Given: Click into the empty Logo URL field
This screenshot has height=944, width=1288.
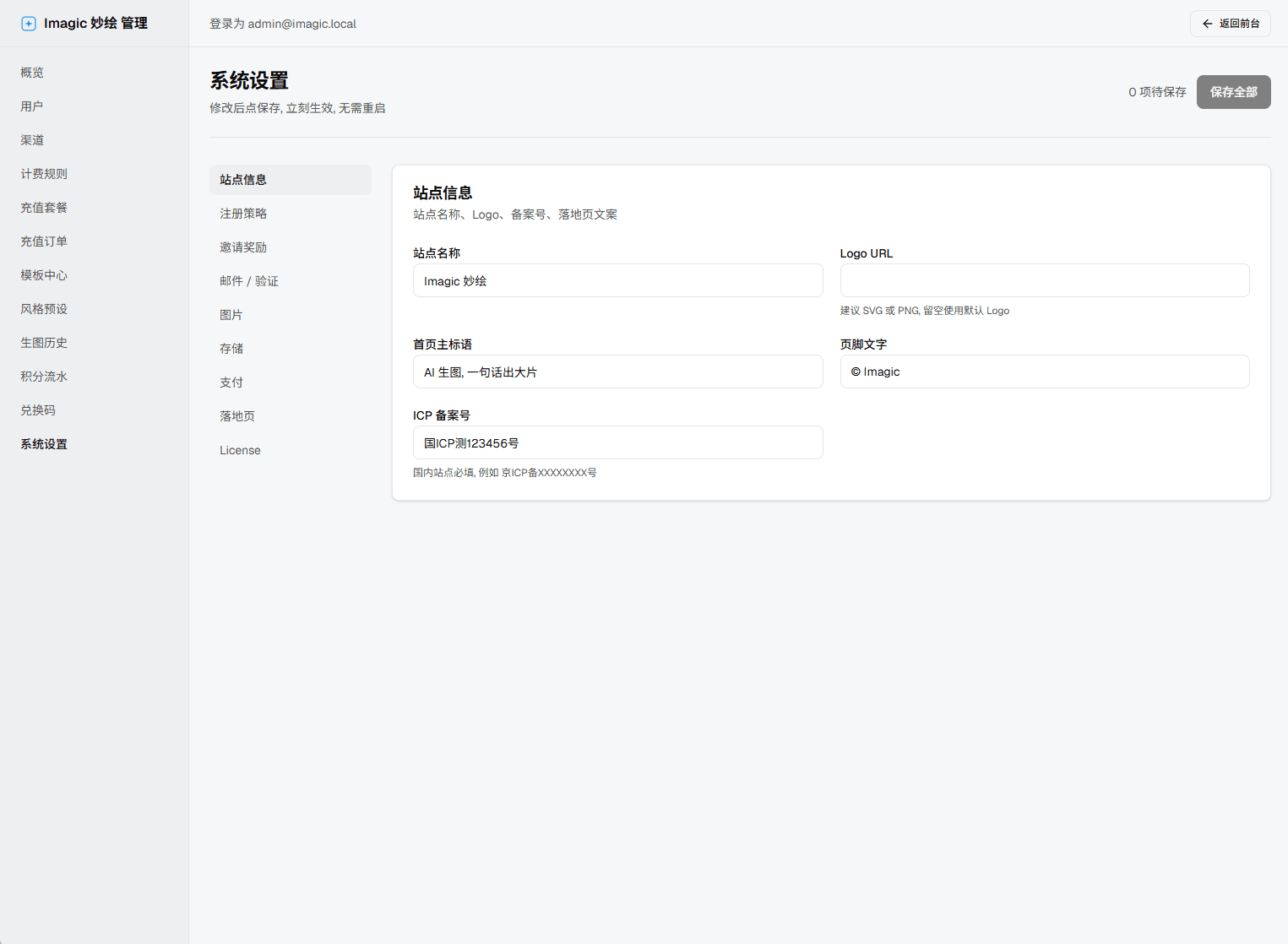Looking at the screenshot, I should [1045, 280].
